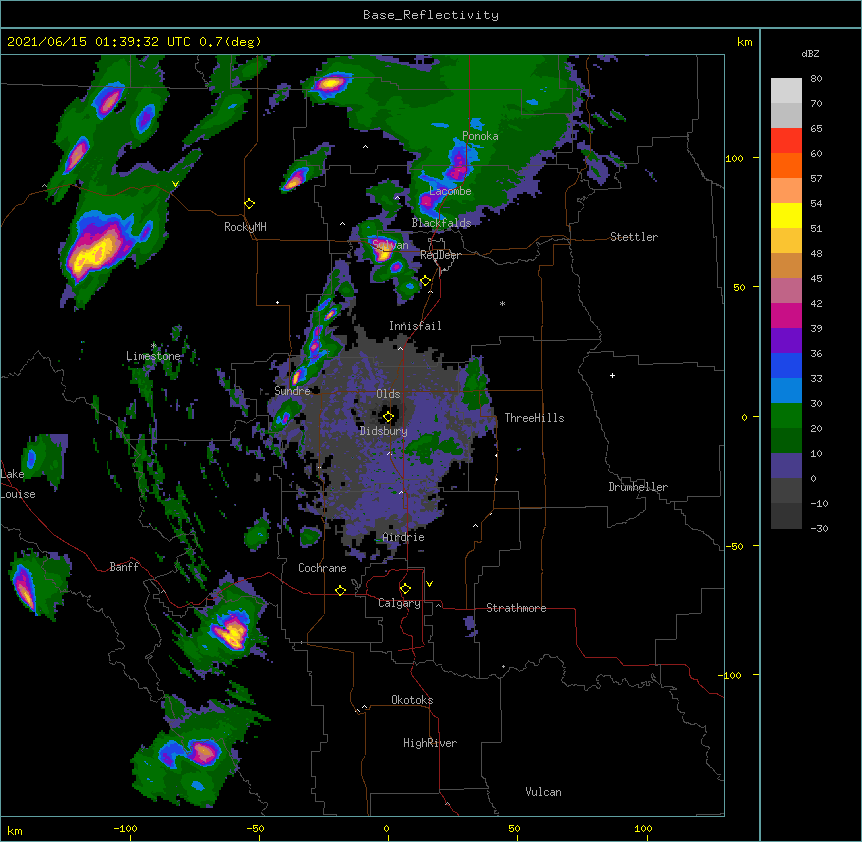The image size is (862, 842).
Task: Pick the slate blue 0-10 dBZ swatch
Action: (786, 466)
